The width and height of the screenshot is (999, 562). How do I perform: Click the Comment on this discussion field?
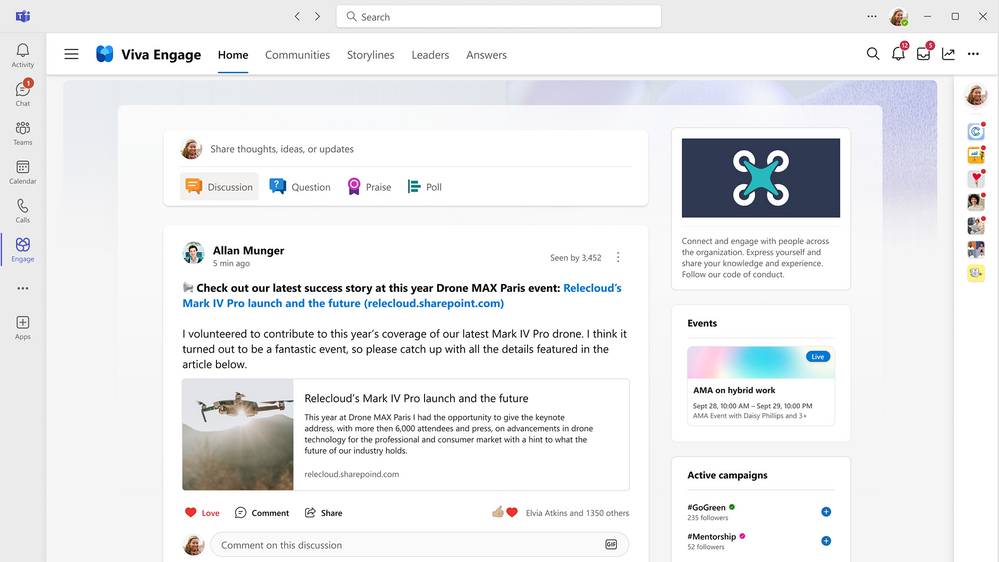[419, 545]
